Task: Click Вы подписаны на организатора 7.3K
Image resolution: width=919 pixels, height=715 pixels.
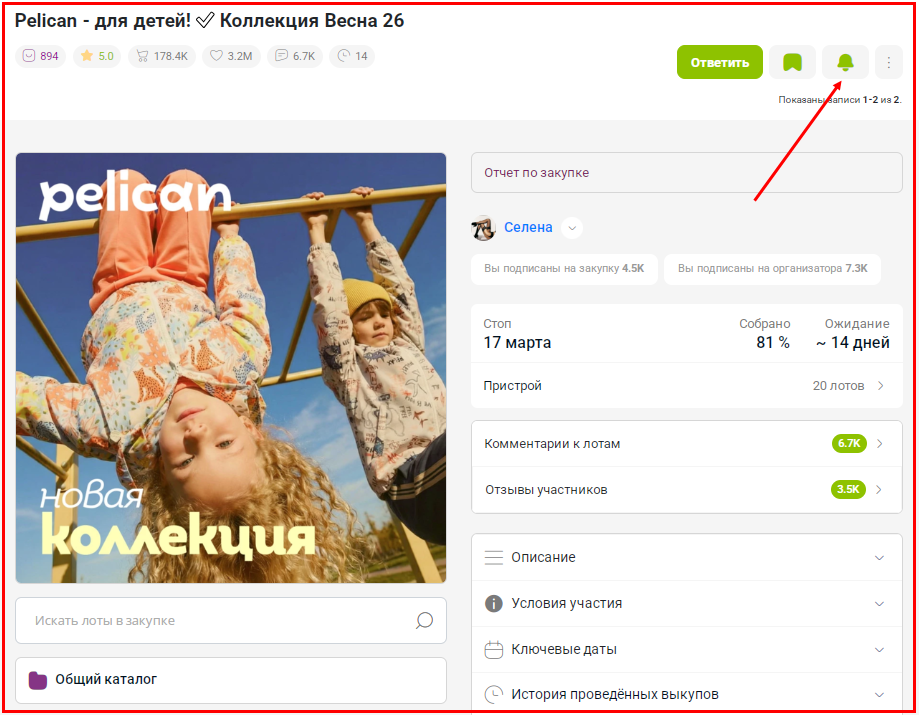Action: click(772, 269)
